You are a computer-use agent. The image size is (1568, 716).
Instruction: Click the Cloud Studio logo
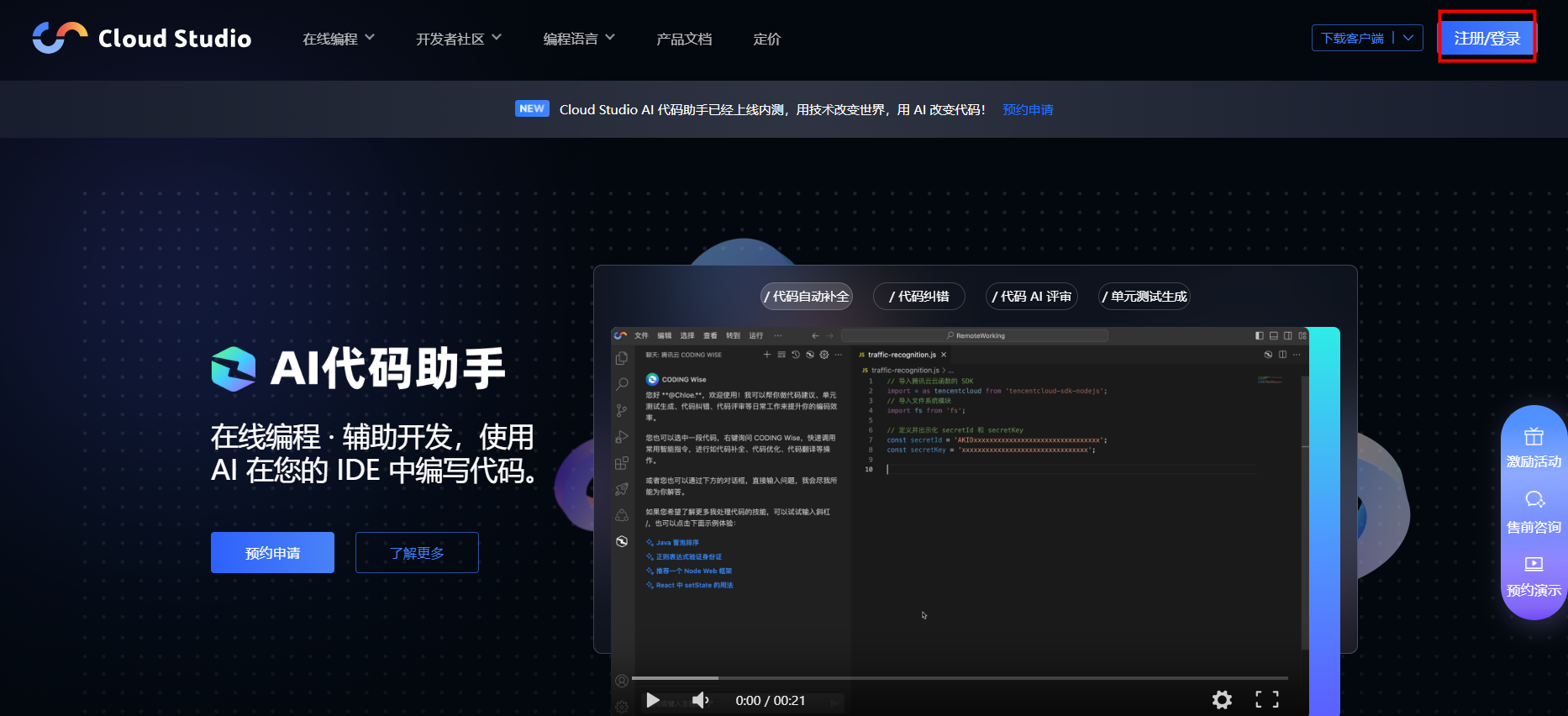click(x=142, y=38)
